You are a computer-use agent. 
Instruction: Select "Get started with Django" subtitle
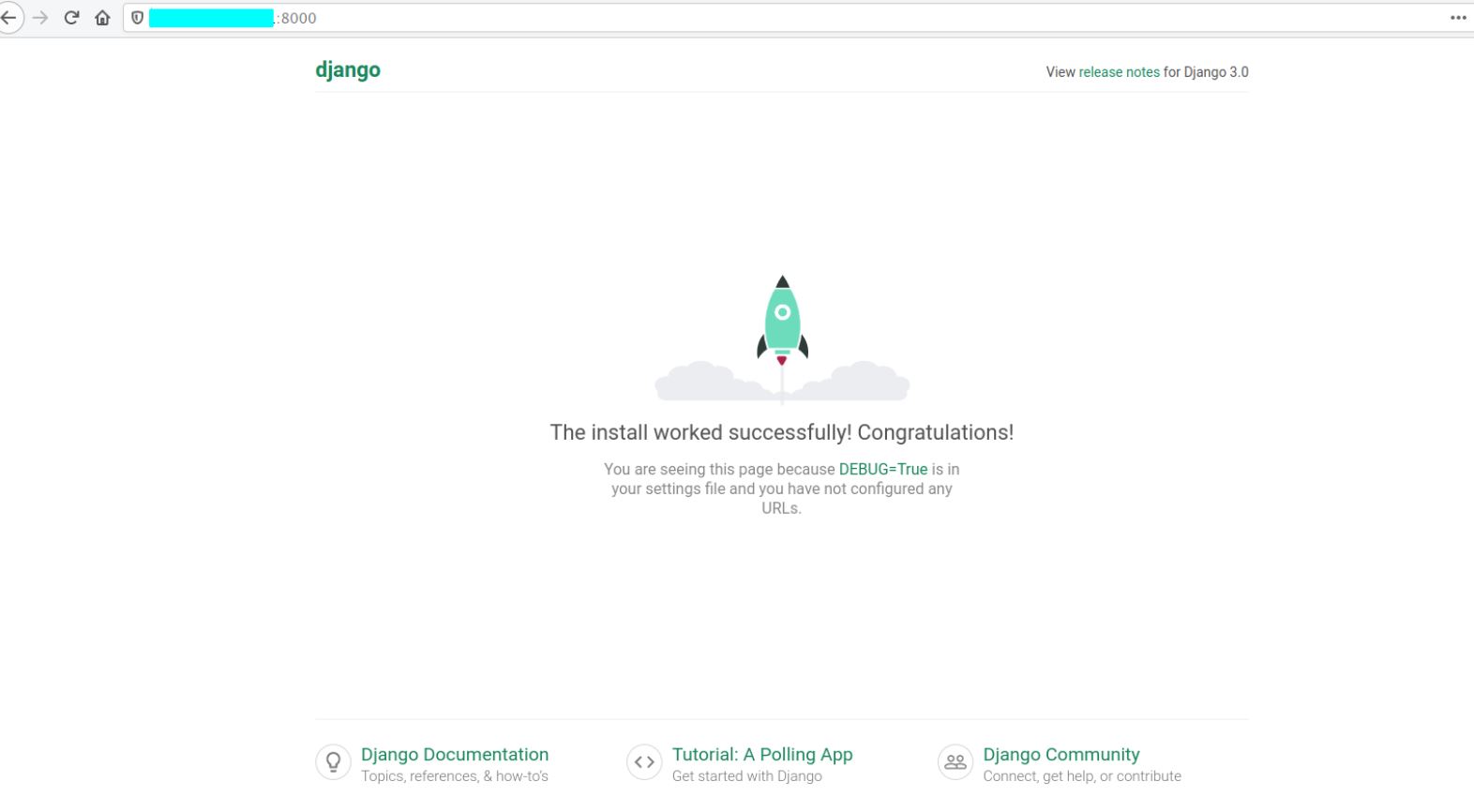coord(747,776)
